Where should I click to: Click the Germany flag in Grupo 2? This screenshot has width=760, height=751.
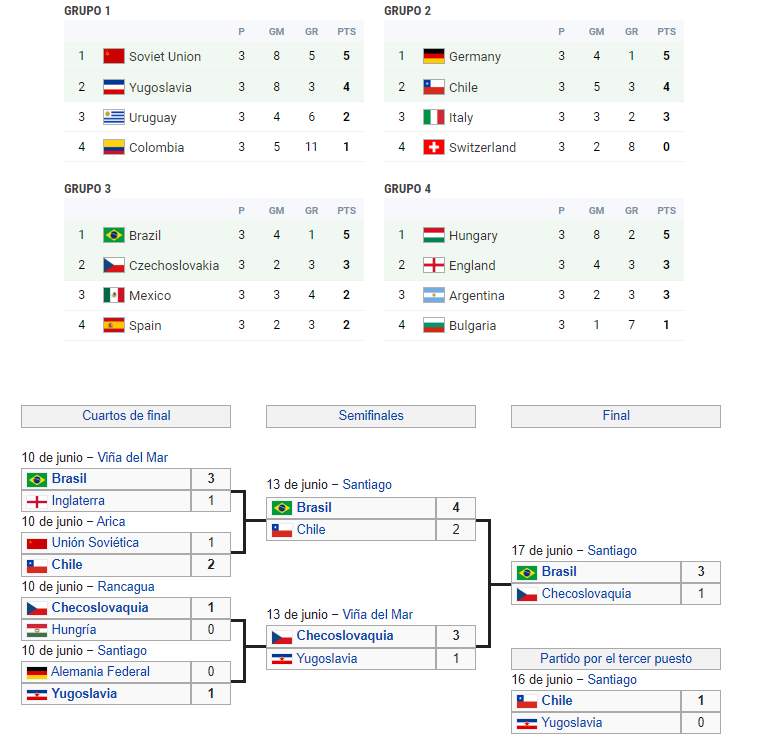pos(434,56)
